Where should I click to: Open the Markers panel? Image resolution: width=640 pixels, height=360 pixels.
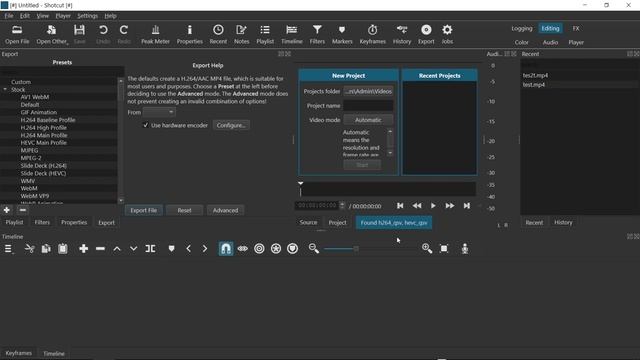coord(342,34)
